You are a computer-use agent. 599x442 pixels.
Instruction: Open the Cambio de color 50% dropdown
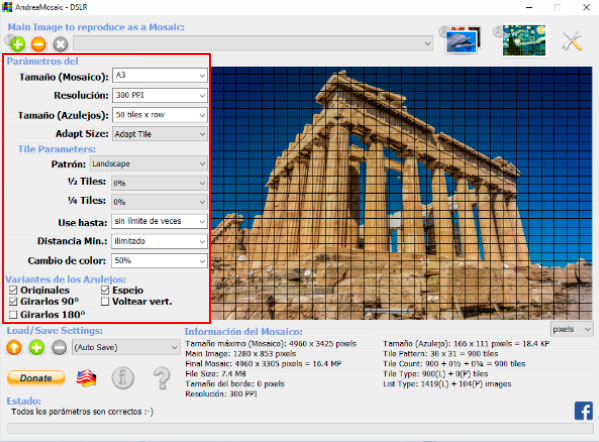click(159, 261)
